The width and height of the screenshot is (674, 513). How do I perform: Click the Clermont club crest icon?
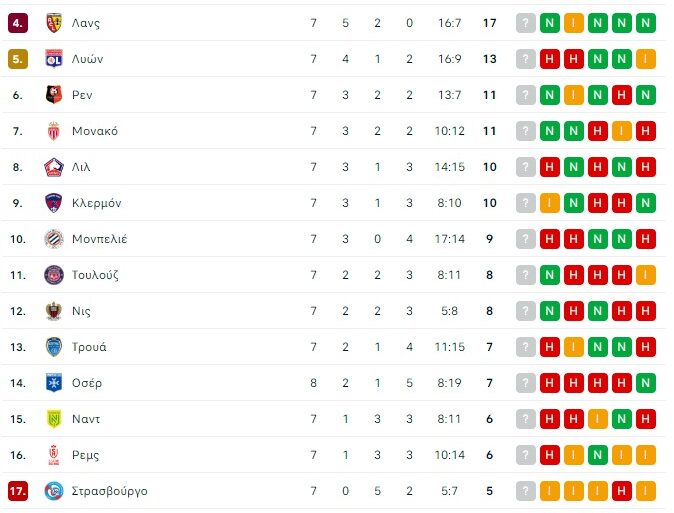click(54, 203)
